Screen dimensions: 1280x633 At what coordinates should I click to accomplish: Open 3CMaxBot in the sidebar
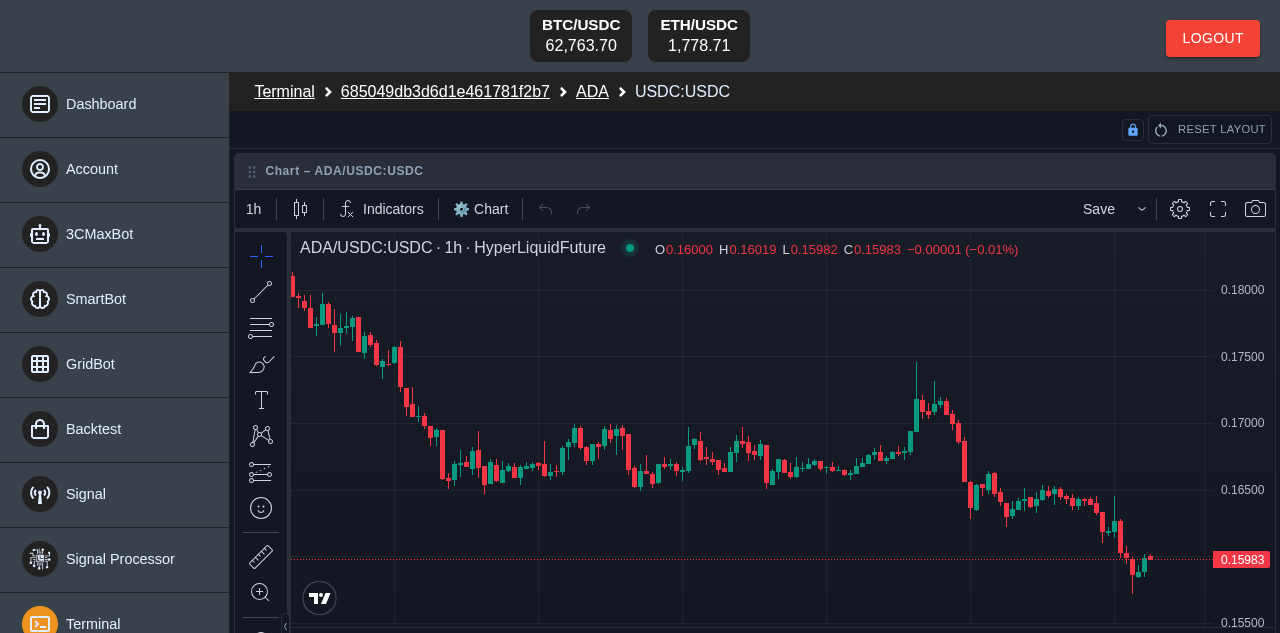[x=114, y=234]
